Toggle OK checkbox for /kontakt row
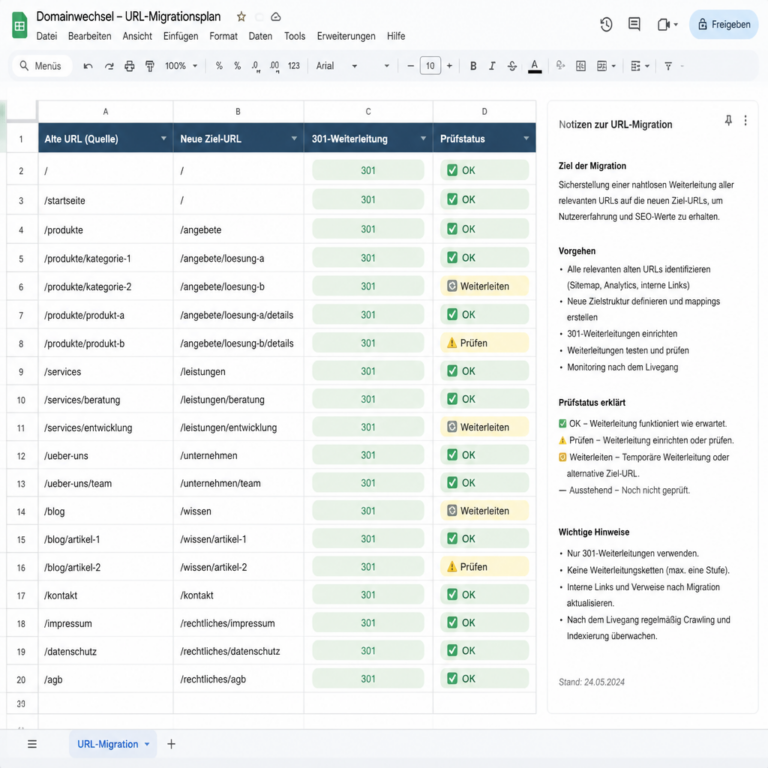Image resolution: width=768 pixels, height=768 pixels. point(452,595)
